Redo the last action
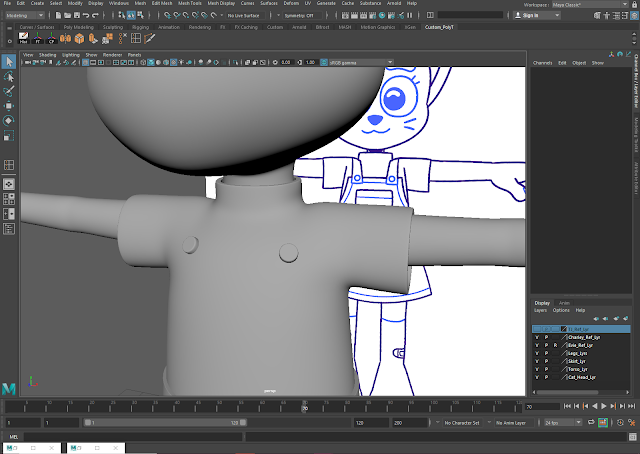The height and width of the screenshot is (454, 640). click(96, 16)
